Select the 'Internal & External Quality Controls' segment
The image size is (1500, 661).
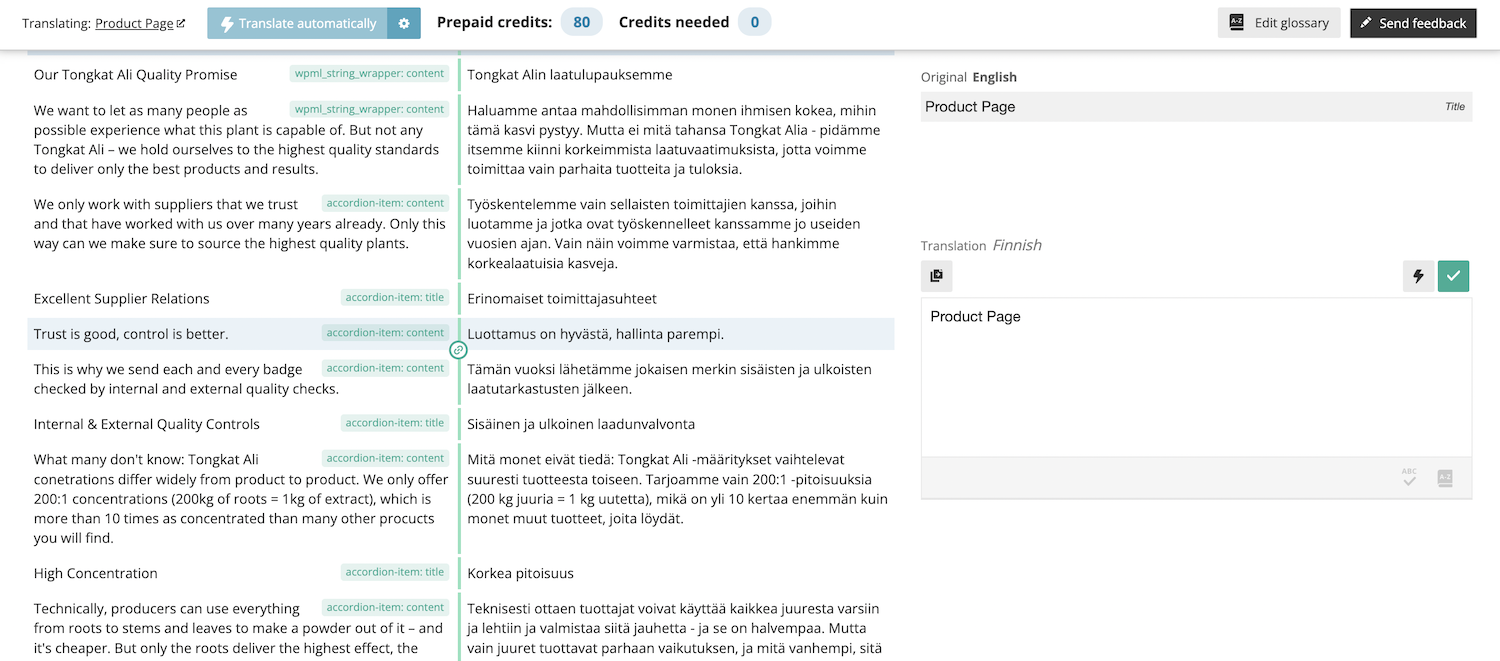pyautogui.click(x=146, y=423)
